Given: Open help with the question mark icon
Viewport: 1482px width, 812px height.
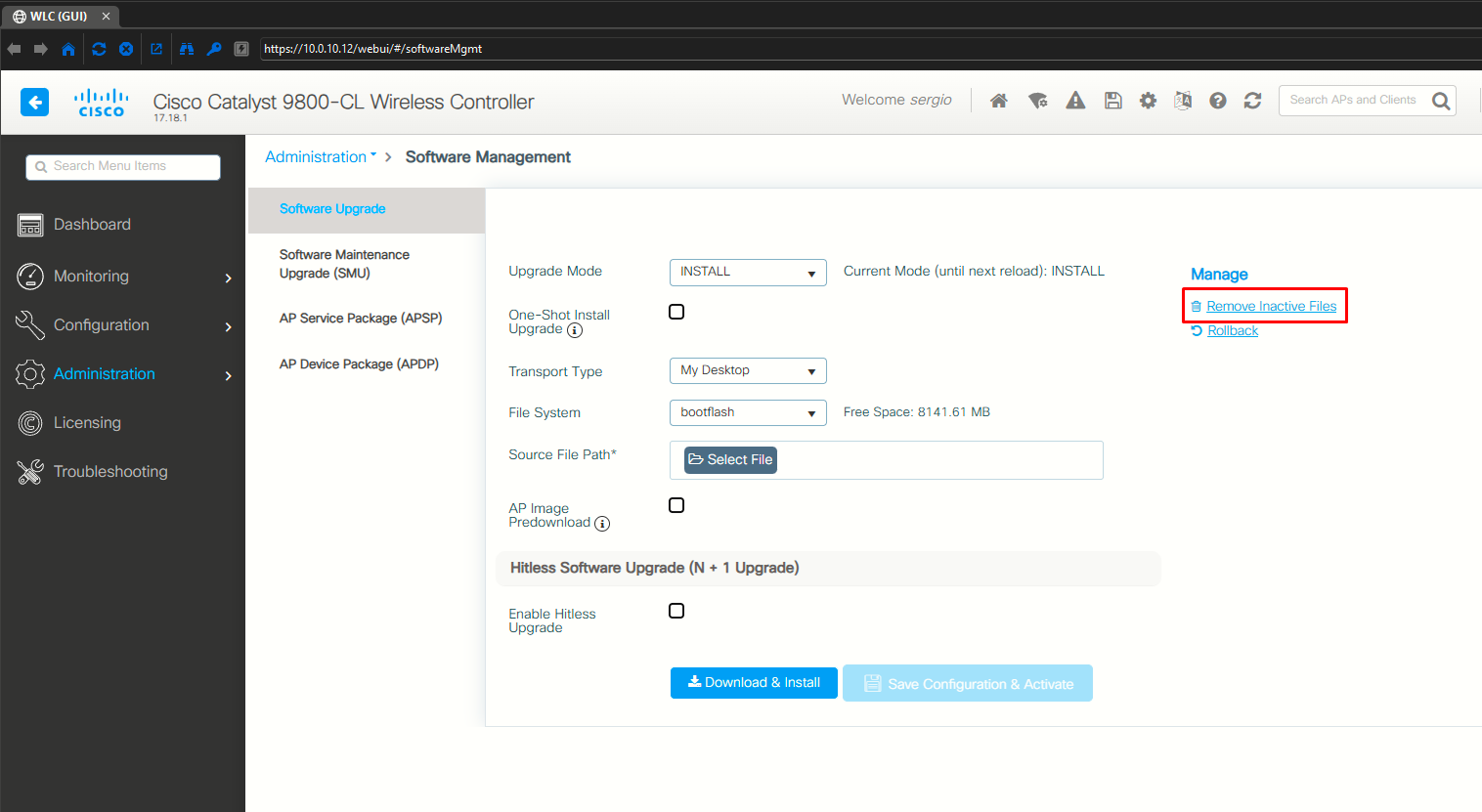Looking at the screenshot, I should coord(1218,100).
